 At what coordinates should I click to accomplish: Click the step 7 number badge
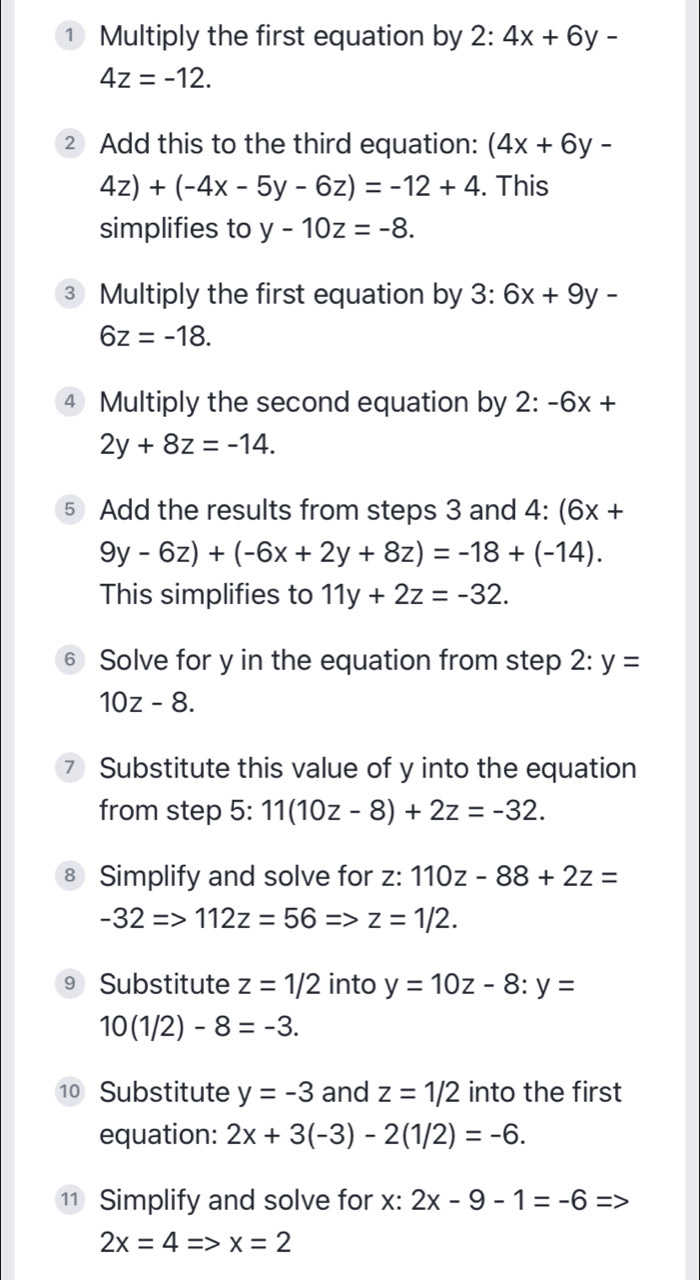70,769
